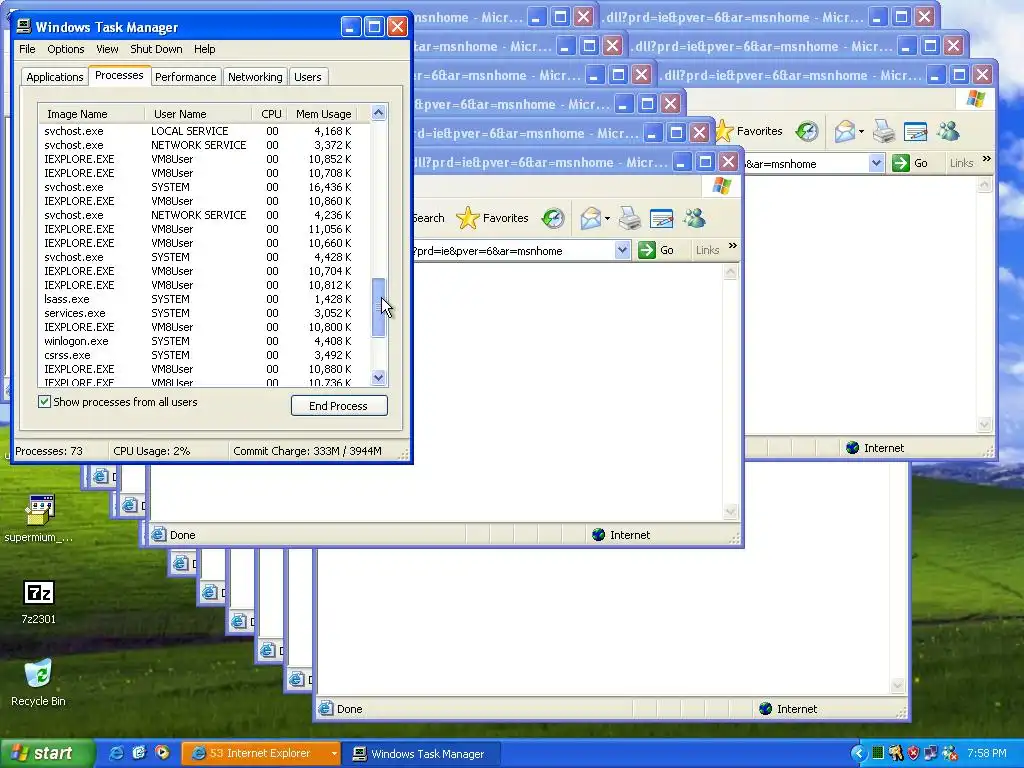
Task: Launch Internet Explorer from quick launch
Action: [x=116, y=753]
